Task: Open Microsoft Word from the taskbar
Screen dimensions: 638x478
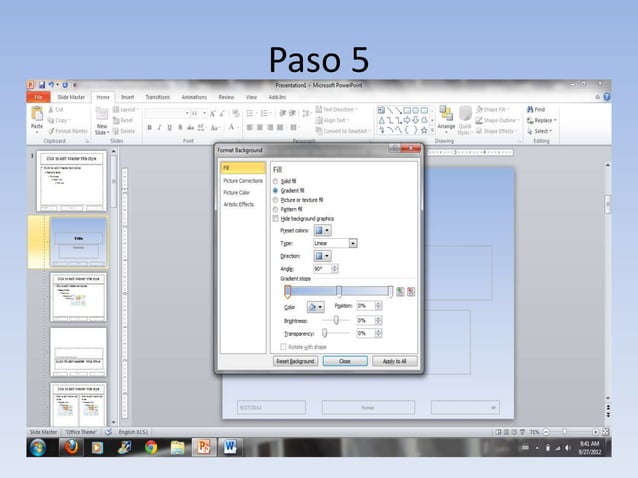Action: (x=230, y=447)
